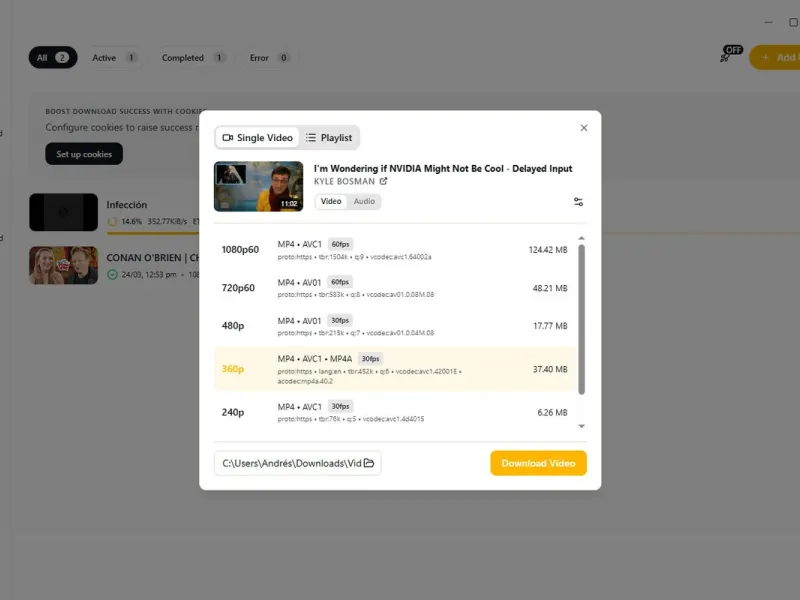The width and height of the screenshot is (800, 600).
Task: Click the 60fps badge on 1080p60 row
Action: click(x=340, y=244)
